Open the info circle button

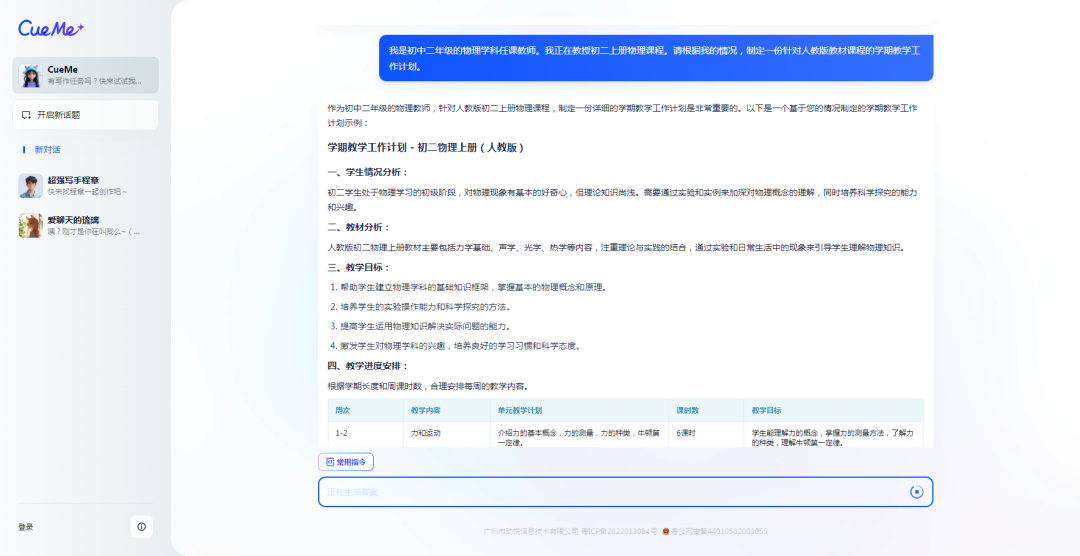[141, 527]
